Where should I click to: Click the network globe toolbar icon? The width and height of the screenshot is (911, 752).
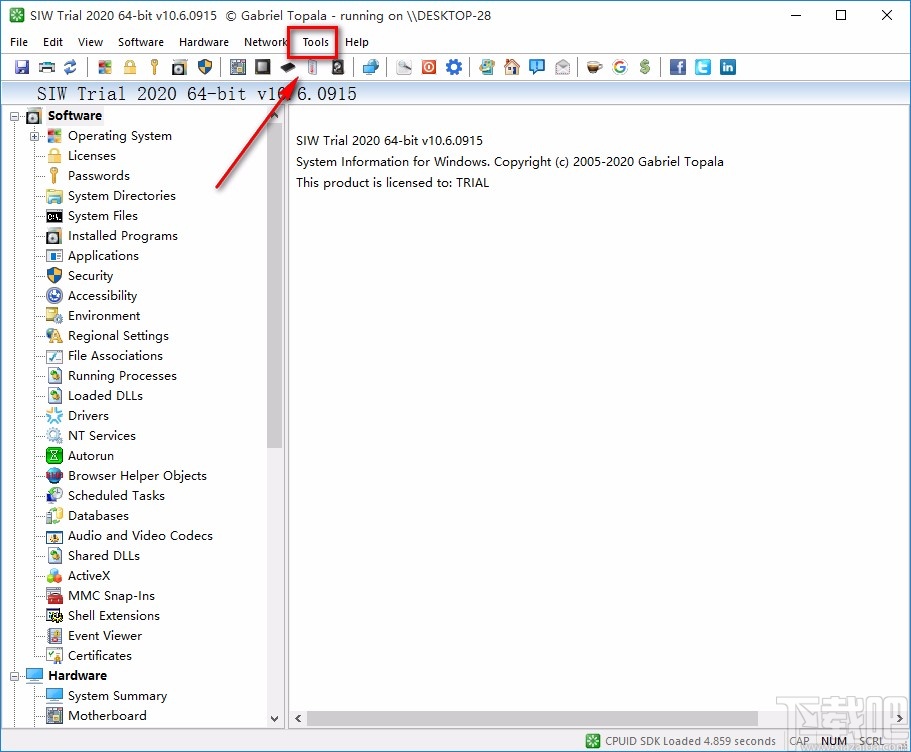[371, 67]
